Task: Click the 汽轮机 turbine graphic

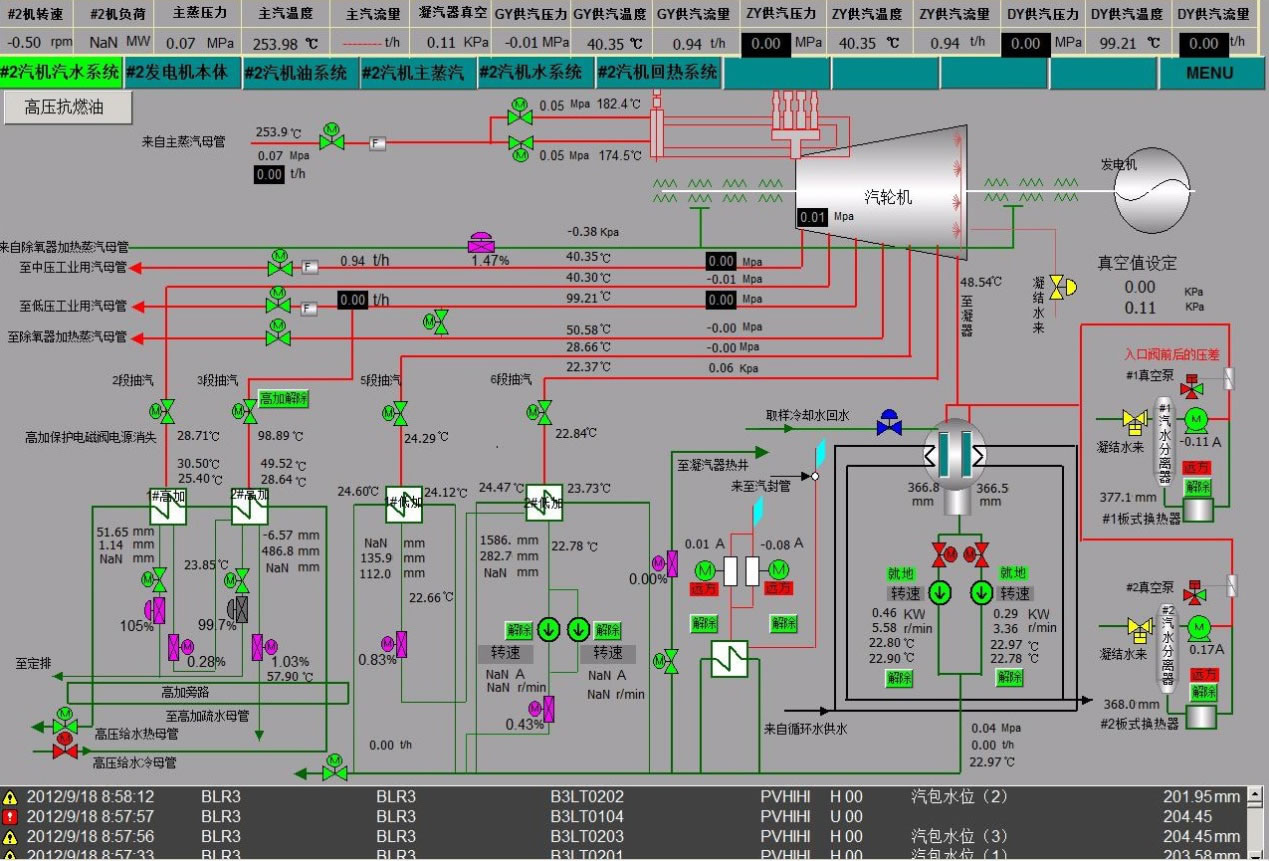Action: (x=880, y=198)
